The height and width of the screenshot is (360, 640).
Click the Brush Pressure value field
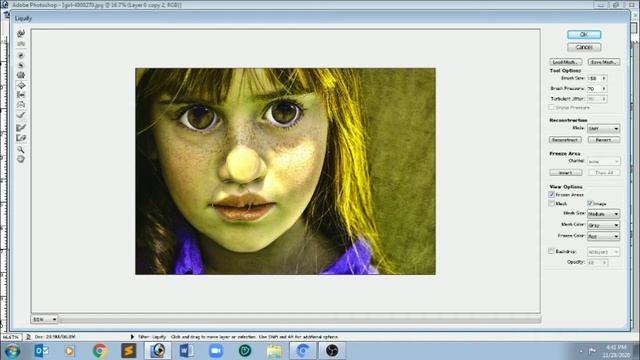pyautogui.click(x=594, y=89)
